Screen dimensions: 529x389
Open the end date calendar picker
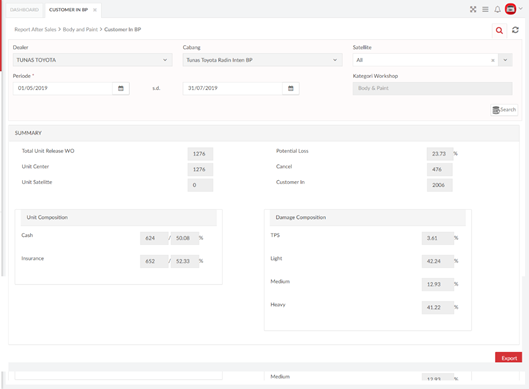[x=291, y=88]
